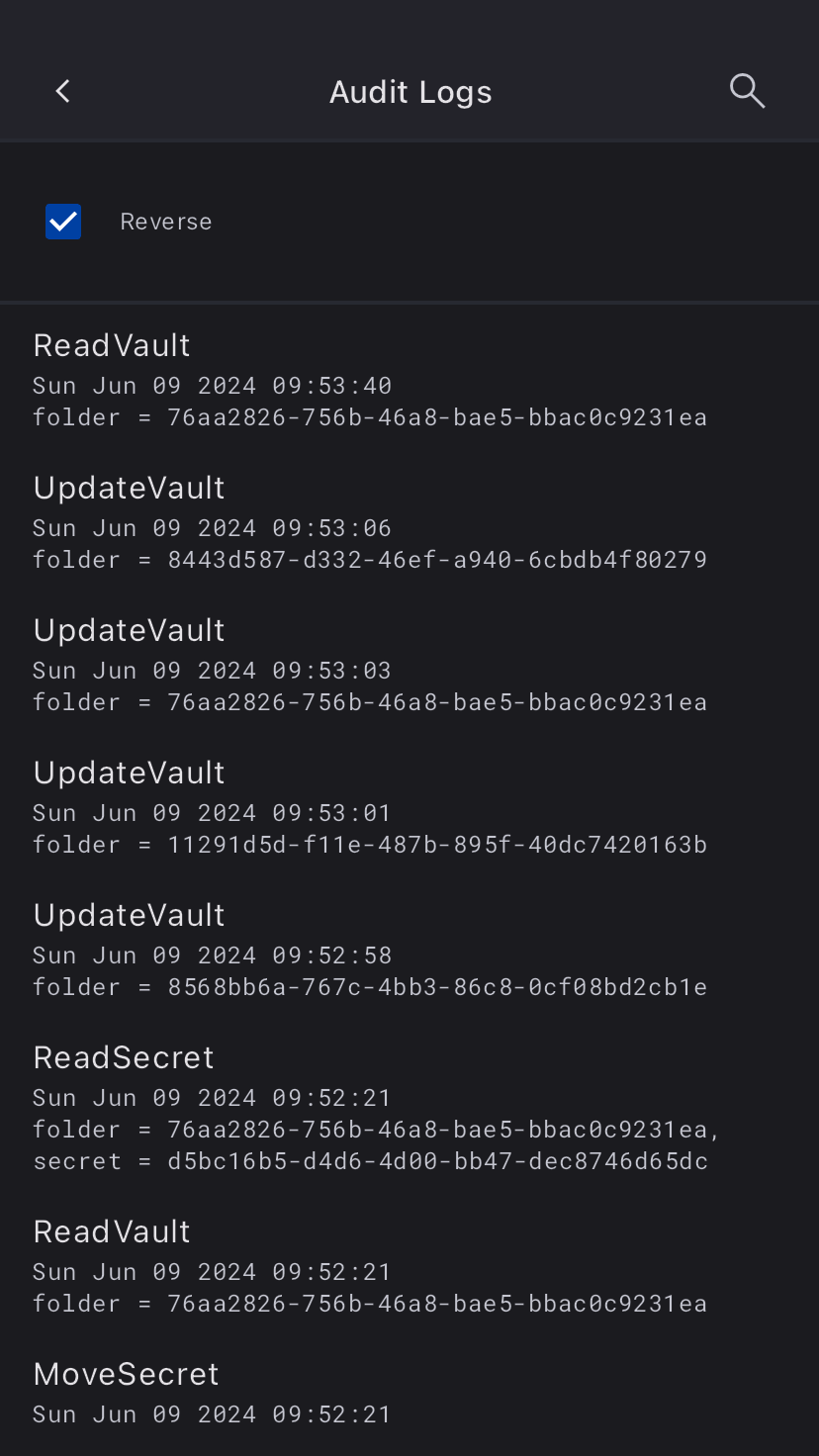Select UpdateVault log from 09:53:01

coord(409,807)
